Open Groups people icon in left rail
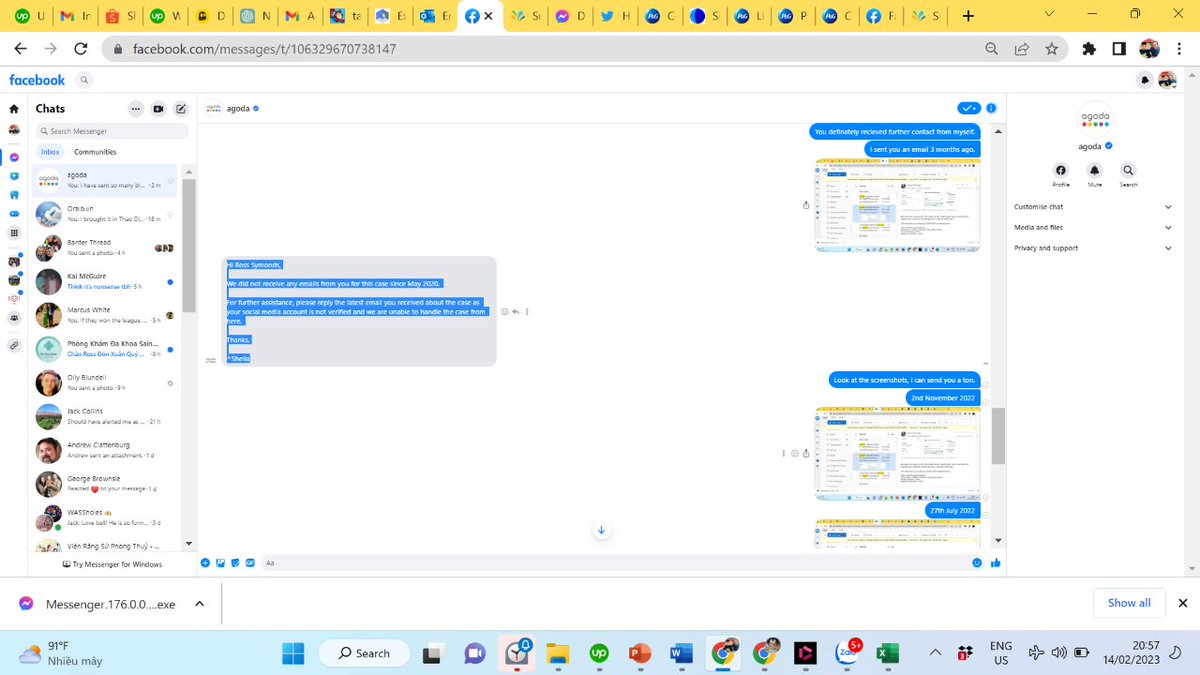The width and height of the screenshot is (1200, 675). click(x=14, y=317)
